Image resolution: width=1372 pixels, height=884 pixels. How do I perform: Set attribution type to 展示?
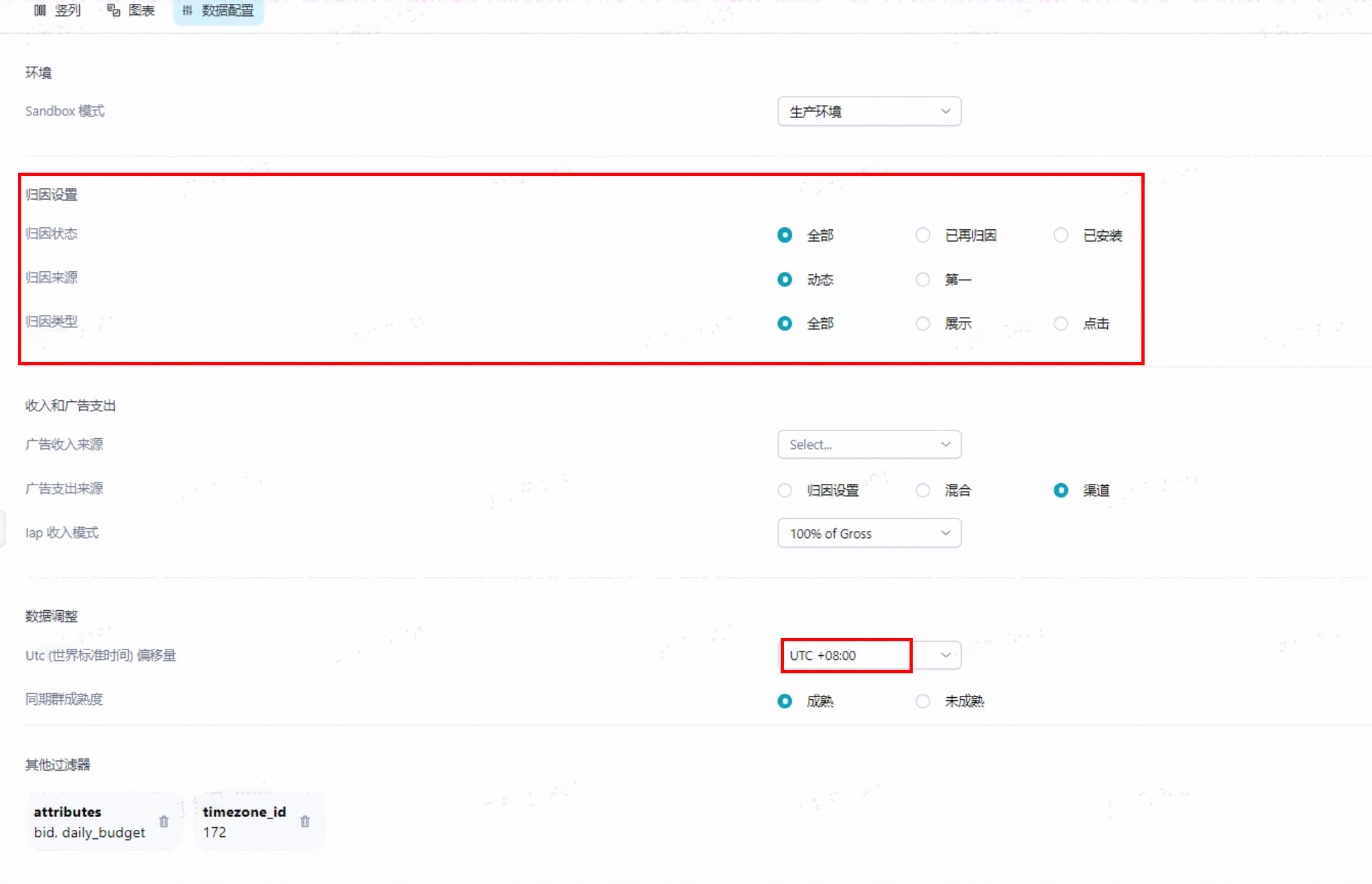tap(922, 323)
